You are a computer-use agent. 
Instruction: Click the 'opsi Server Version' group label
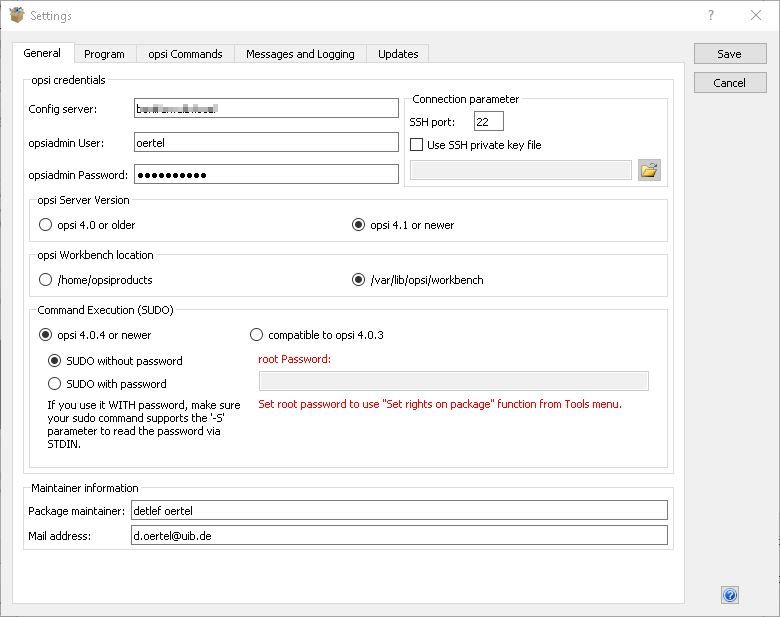[83, 200]
